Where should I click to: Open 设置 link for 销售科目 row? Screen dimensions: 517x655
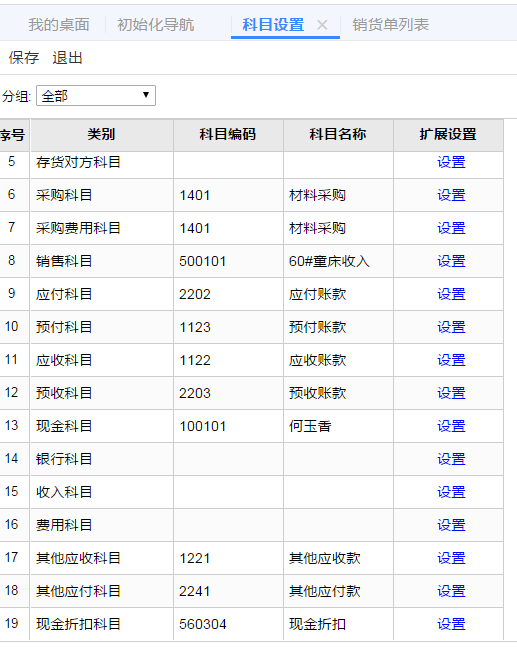pyautogui.click(x=451, y=261)
